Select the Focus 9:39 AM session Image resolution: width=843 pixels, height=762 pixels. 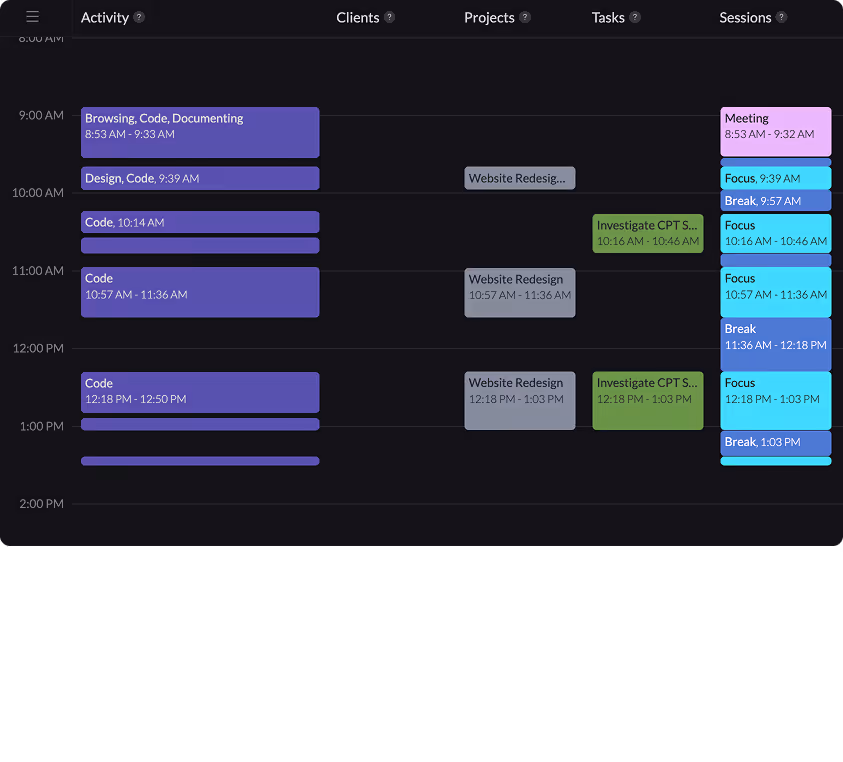[x=776, y=178]
